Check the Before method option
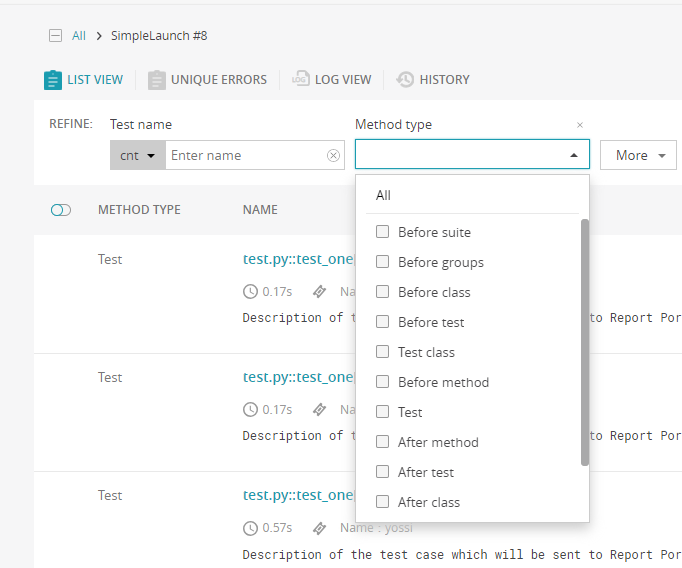682x568 pixels. (382, 381)
